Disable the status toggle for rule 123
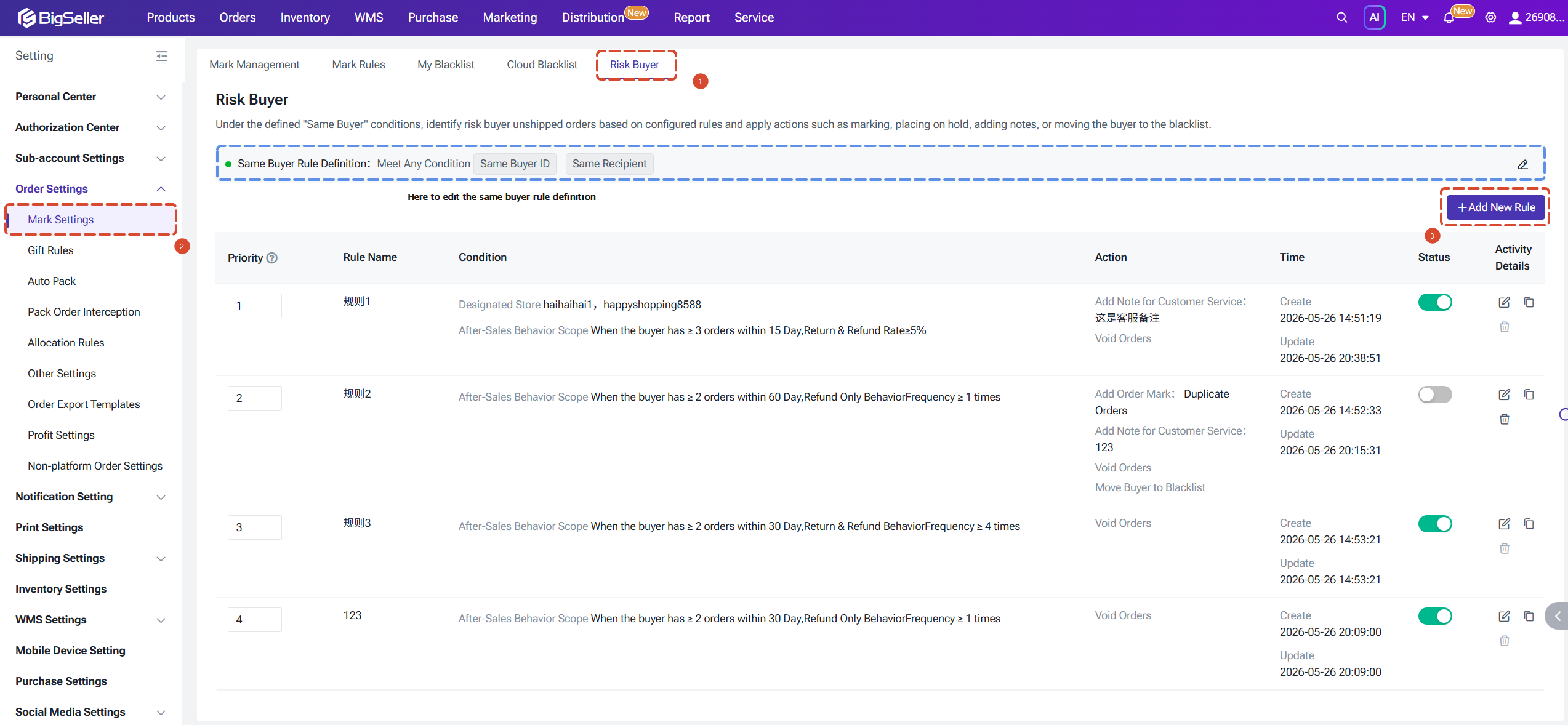The width and height of the screenshot is (1568, 725). (x=1435, y=616)
